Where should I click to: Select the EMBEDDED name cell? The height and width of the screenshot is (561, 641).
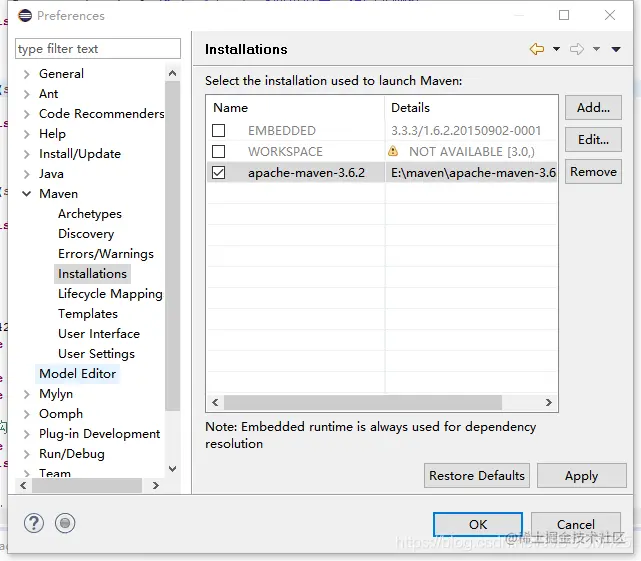(x=282, y=130)
